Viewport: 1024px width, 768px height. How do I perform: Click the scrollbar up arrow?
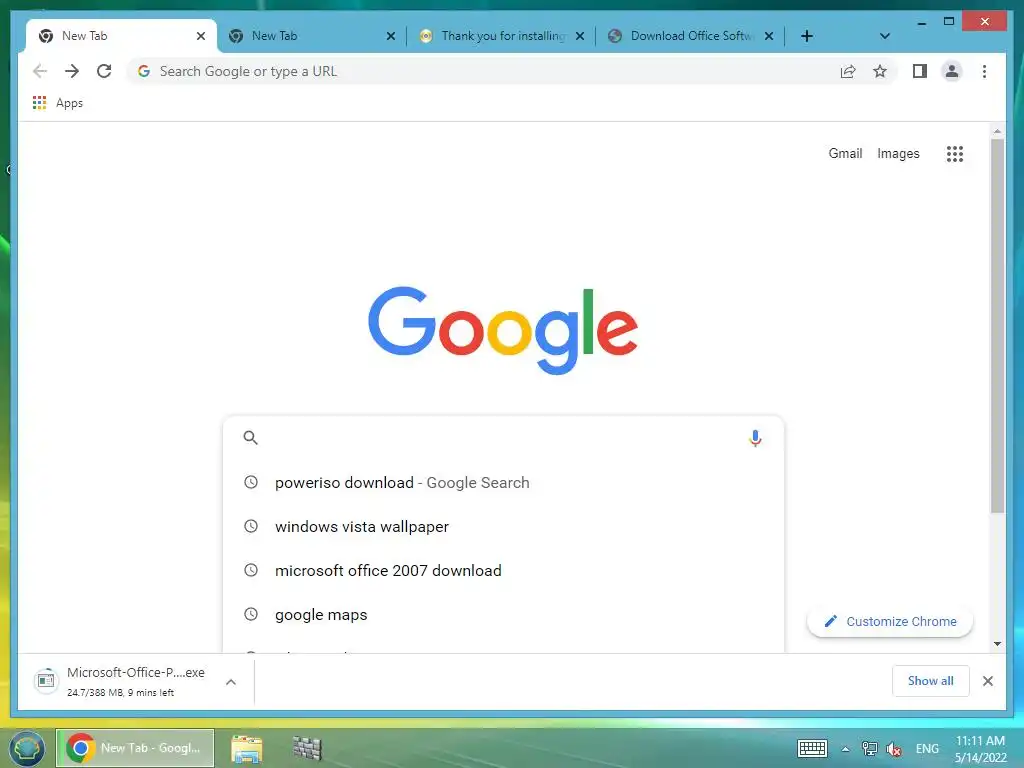pos(997,131)
